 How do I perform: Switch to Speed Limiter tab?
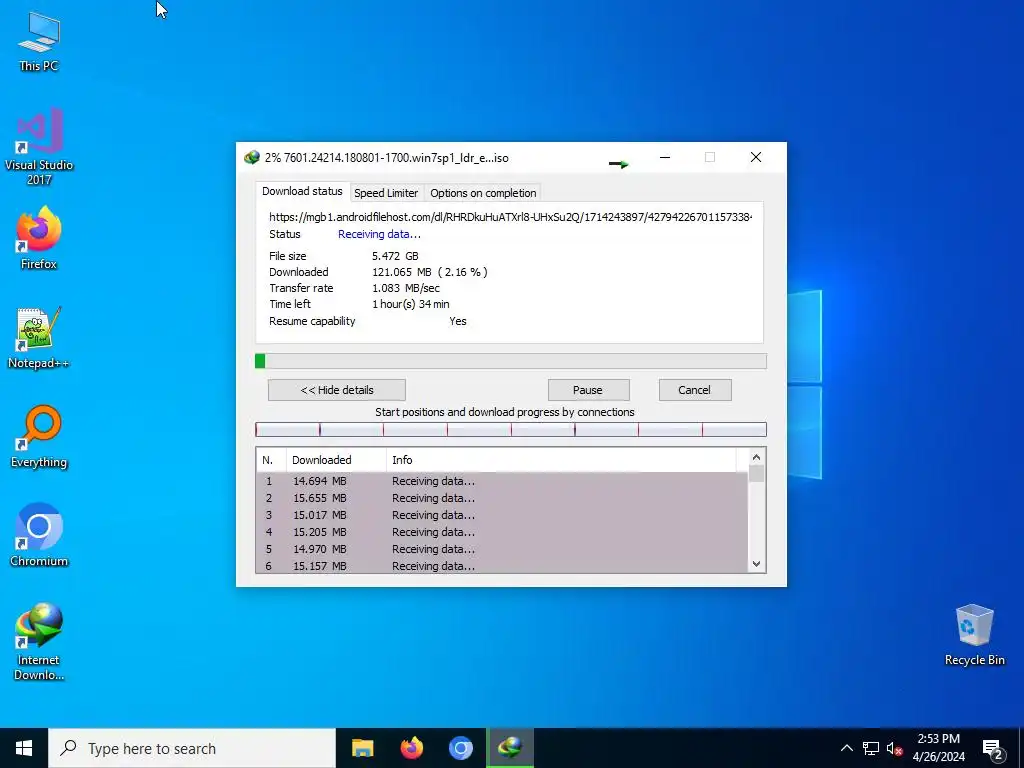coord(386,193)
